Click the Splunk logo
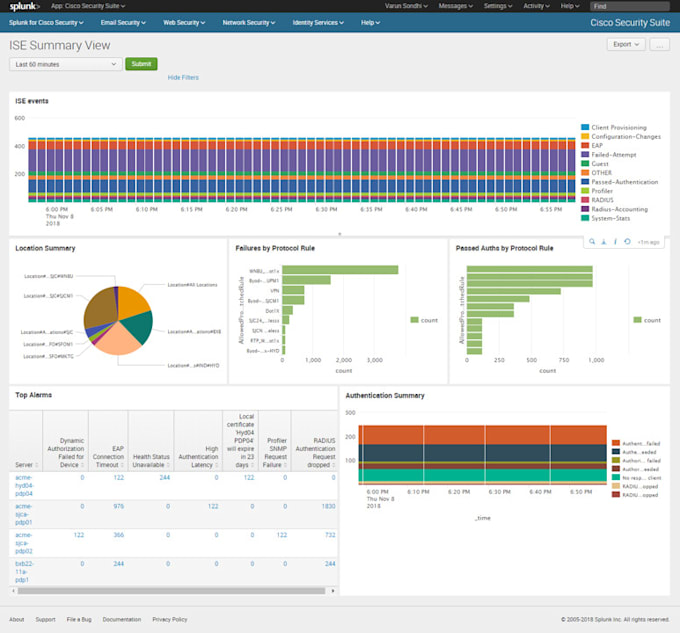The width and height of the screenshot is (680, 633). click(x=24, y=6)
